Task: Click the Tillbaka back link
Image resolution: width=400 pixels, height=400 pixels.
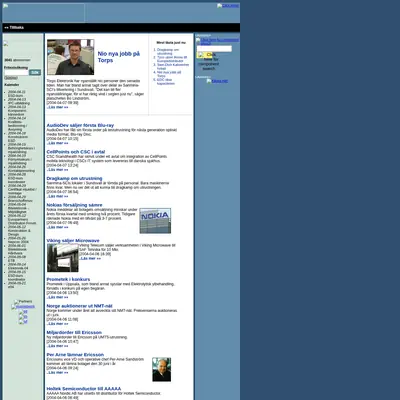Action: coord(14,28)
